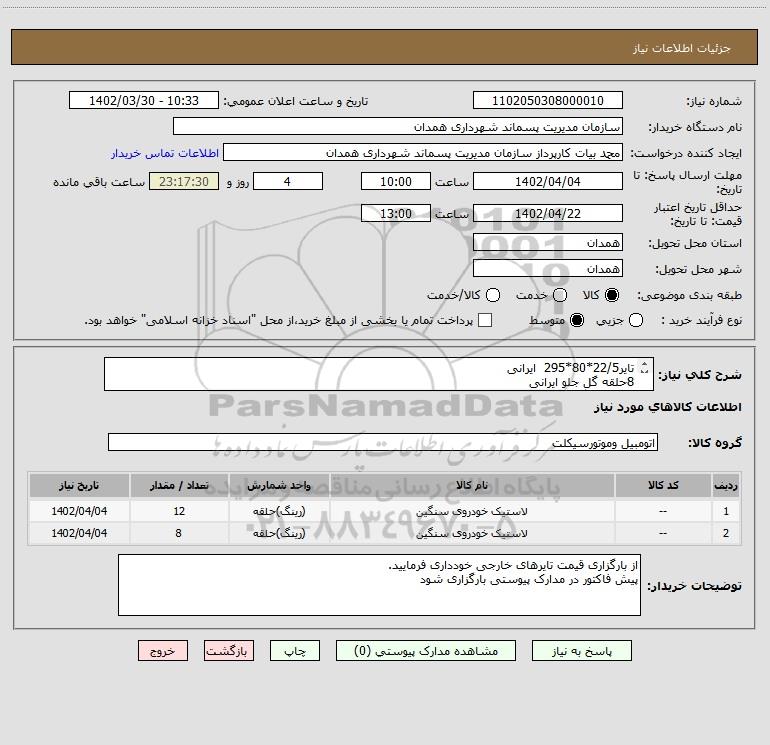Check the اسناد خزانه اسلامی payment checkbox
770x745 pixels.
pos(485,320)
